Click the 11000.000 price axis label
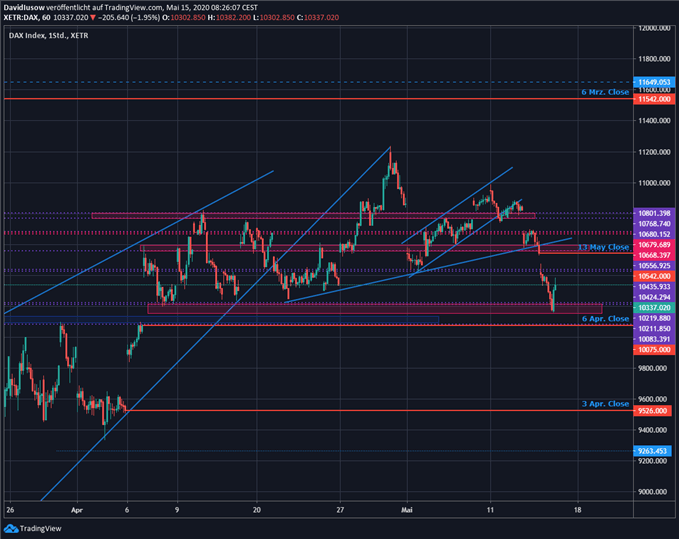This screenshot has height=539, width=679. click(654, 183)
